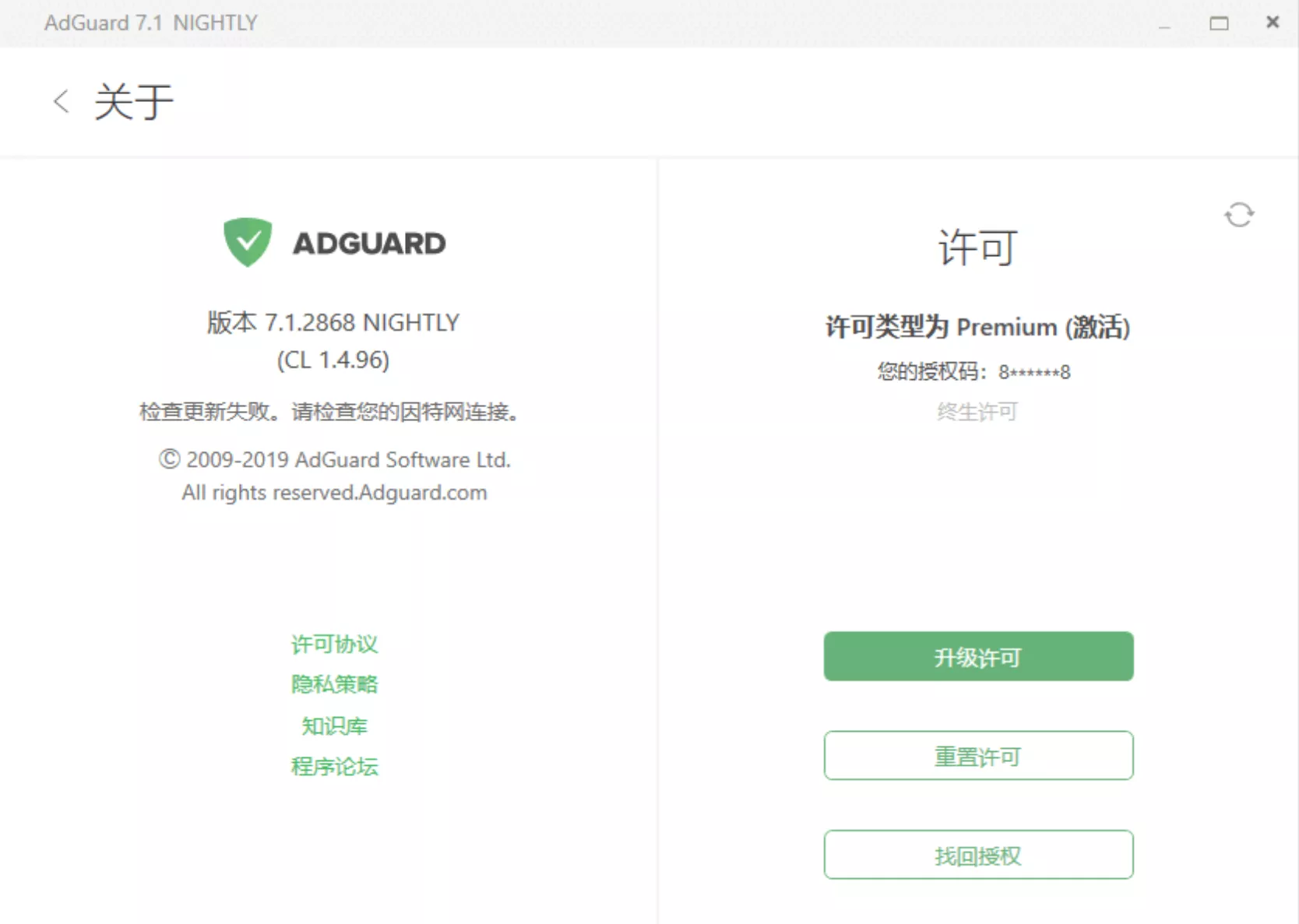Refresh the license status with sync icon
Screen dimensions: 1299x924
click(1240, 215)
